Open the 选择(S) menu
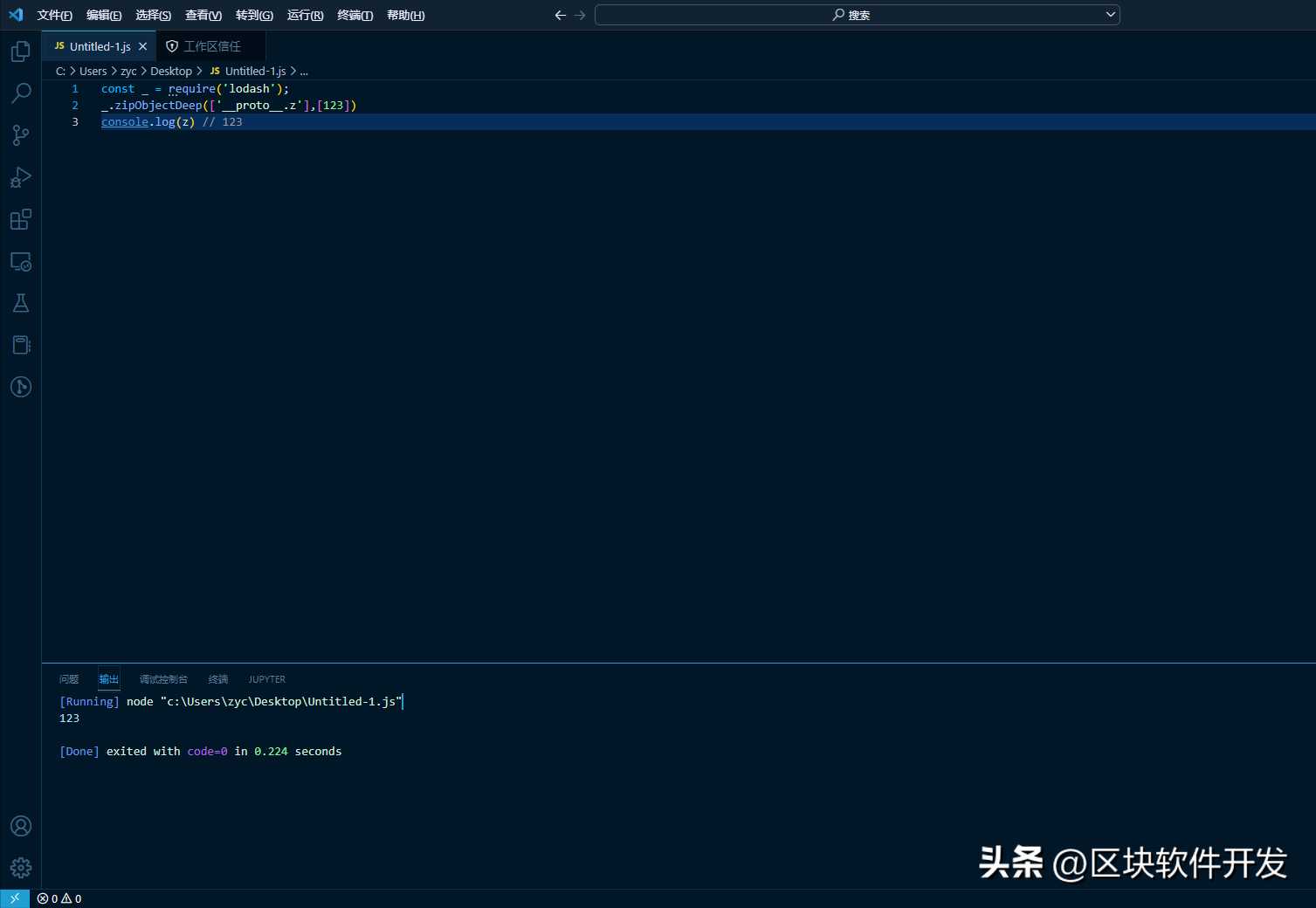Image resolution: width=1316 pixels, height=908 pixels. (x=153, y=15)
